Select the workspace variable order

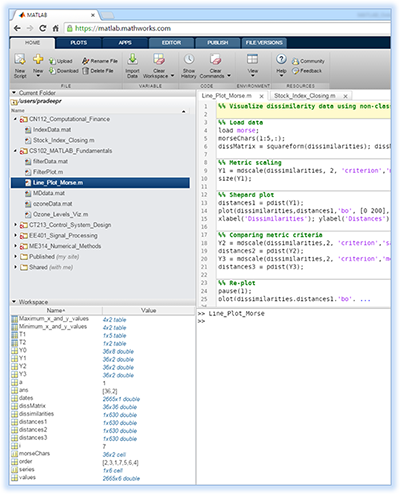[x=26, y=462]
